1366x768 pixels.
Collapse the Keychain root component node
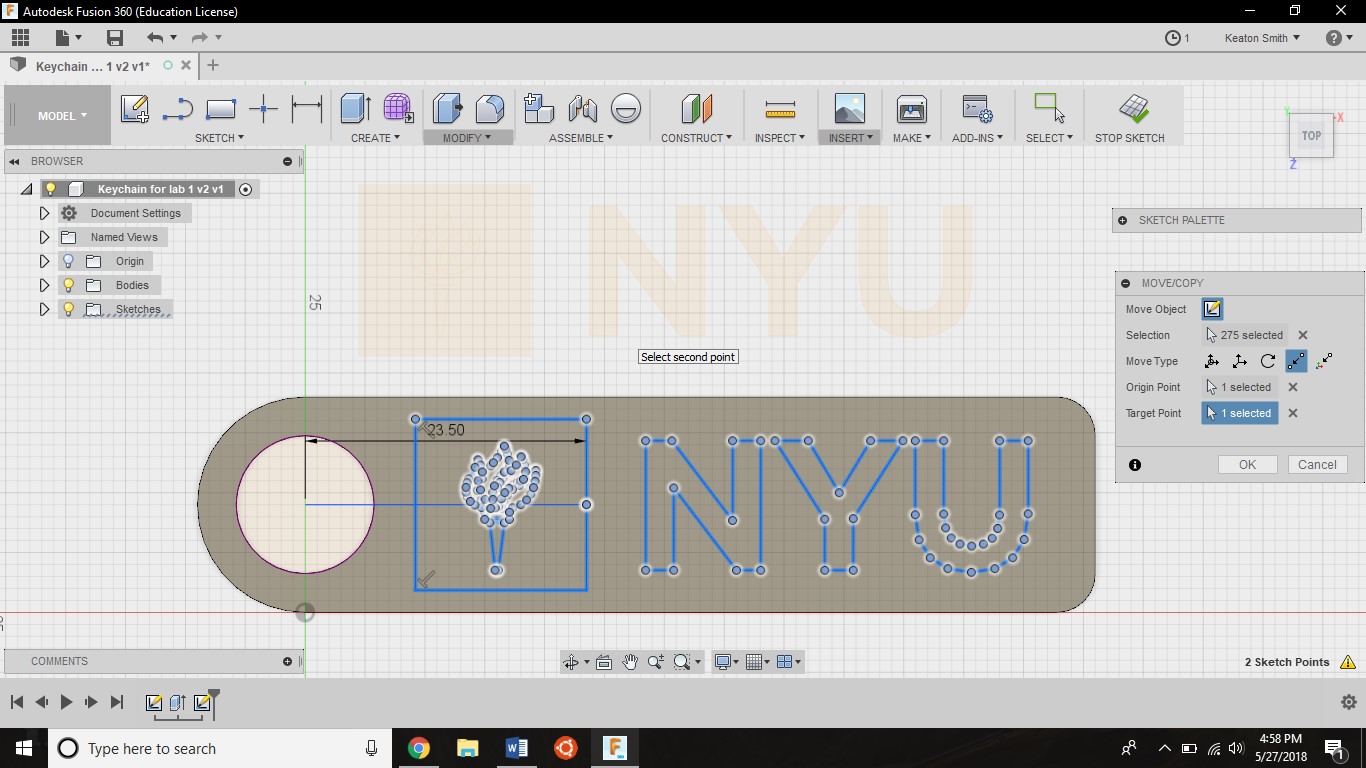27,189
